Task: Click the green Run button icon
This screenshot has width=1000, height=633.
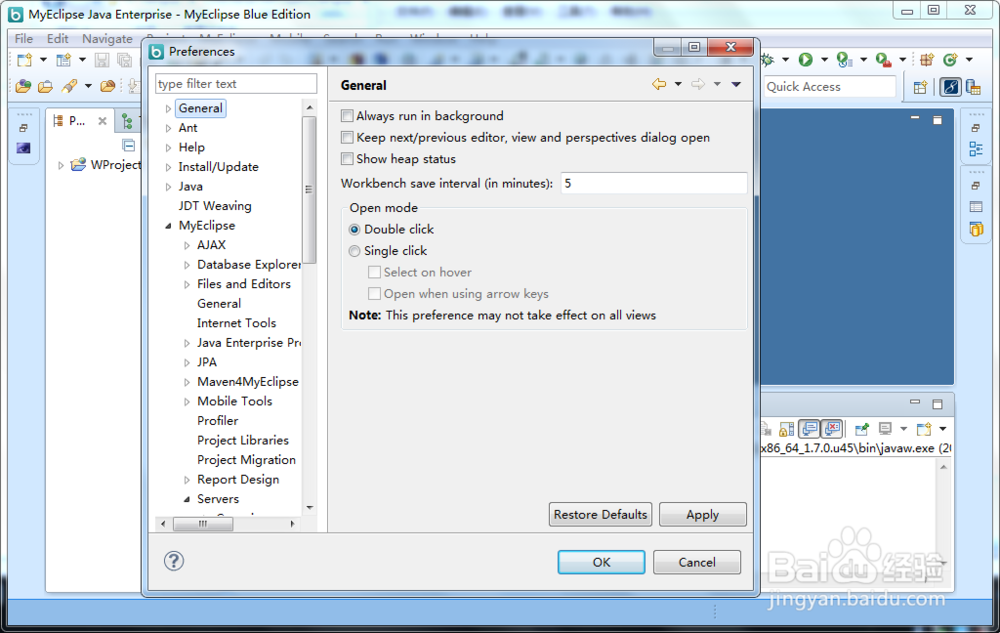Action: coord(805,60)
